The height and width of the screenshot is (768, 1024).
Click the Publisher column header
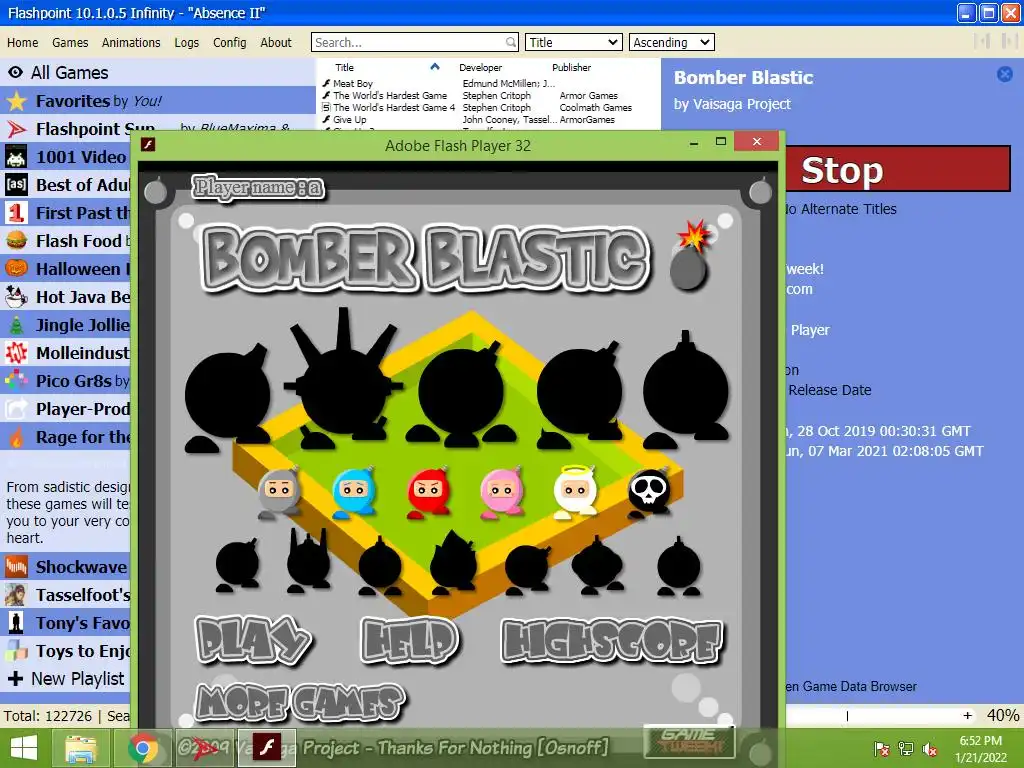(x=571, y=67)
